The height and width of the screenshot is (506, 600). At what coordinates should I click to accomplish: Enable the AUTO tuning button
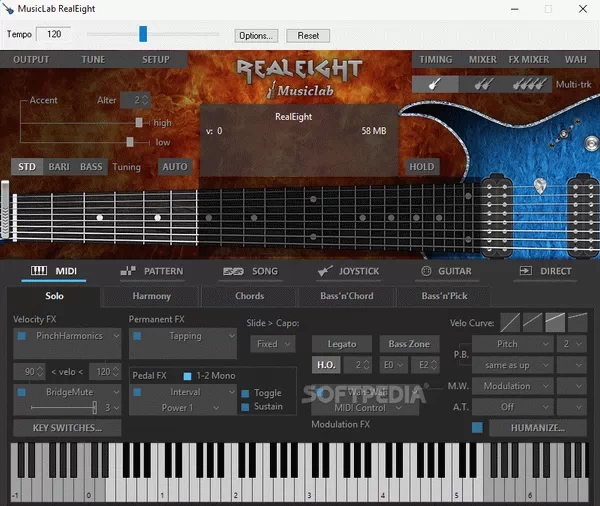point(175,167)
